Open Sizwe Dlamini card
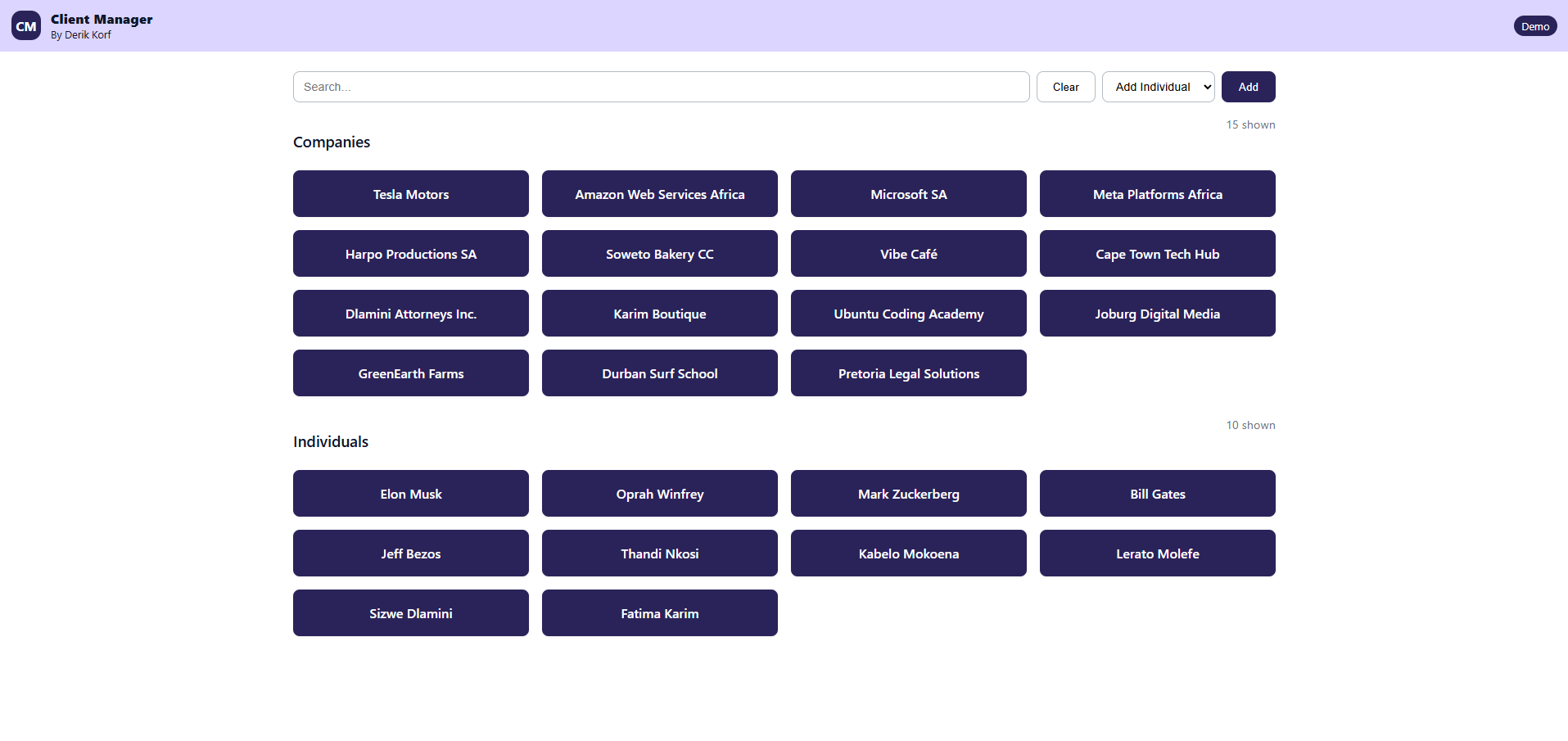 pyautogui.click(x=411, y=613)
